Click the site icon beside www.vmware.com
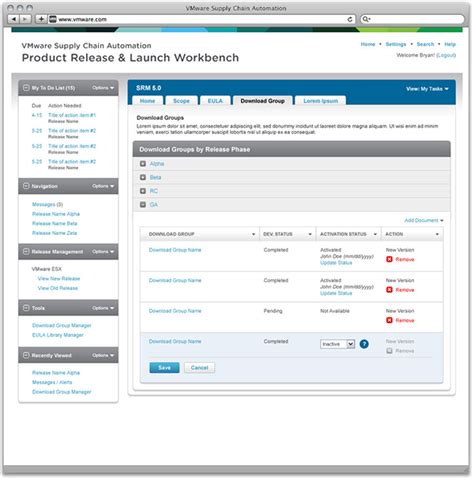This screenshot has height=481, width=474. [x=53, y=19]
